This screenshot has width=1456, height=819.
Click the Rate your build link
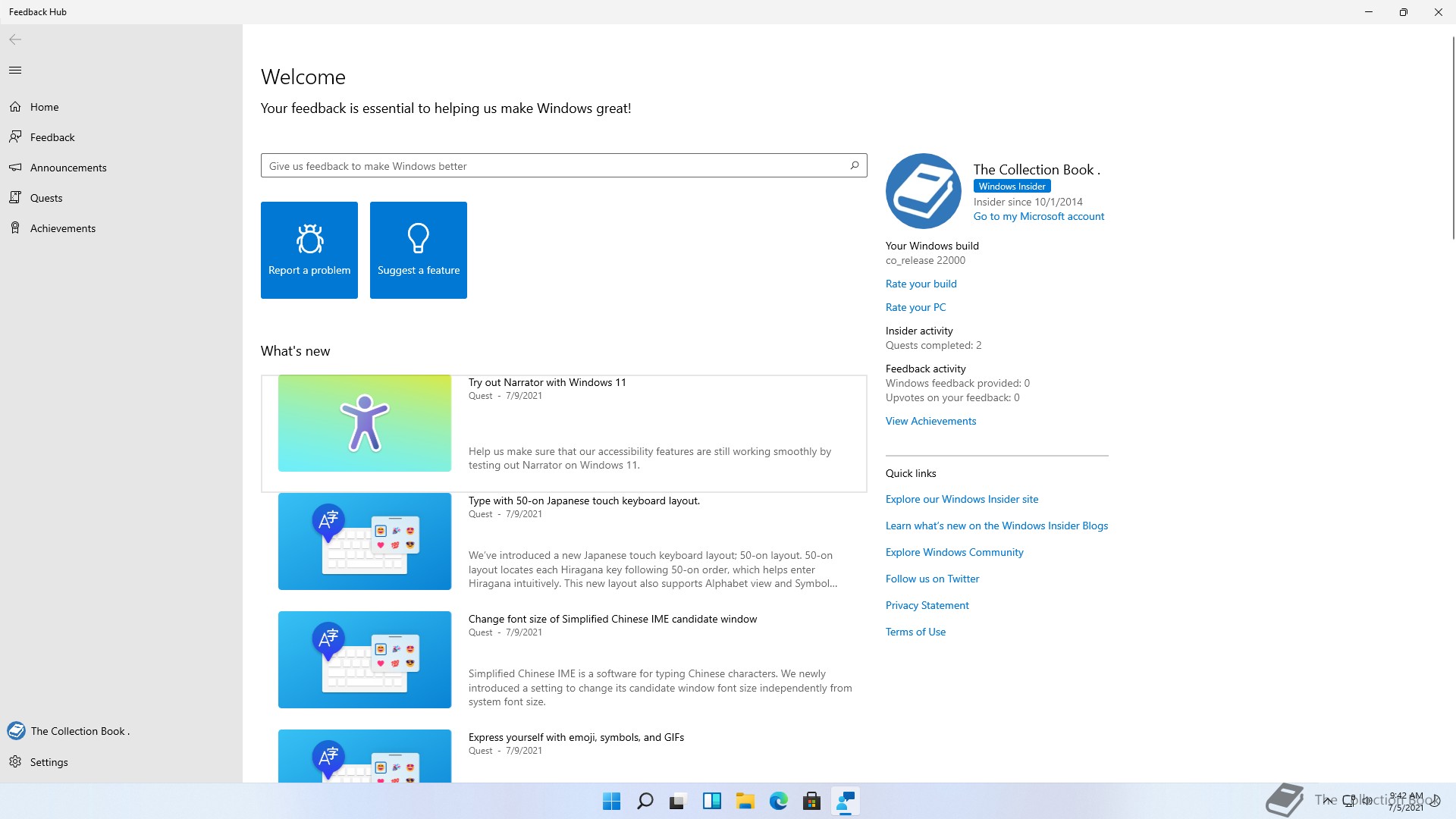921,284
